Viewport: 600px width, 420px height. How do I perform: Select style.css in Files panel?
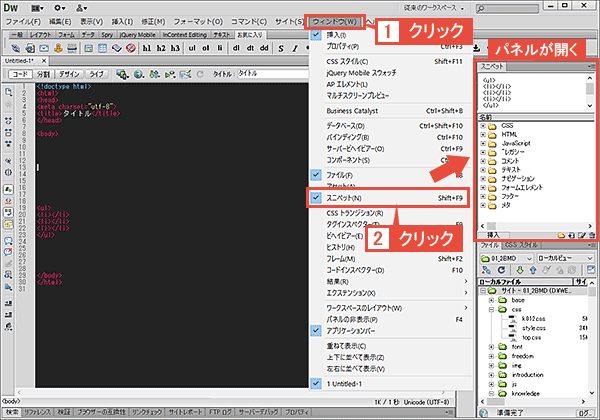pos(534,328)
